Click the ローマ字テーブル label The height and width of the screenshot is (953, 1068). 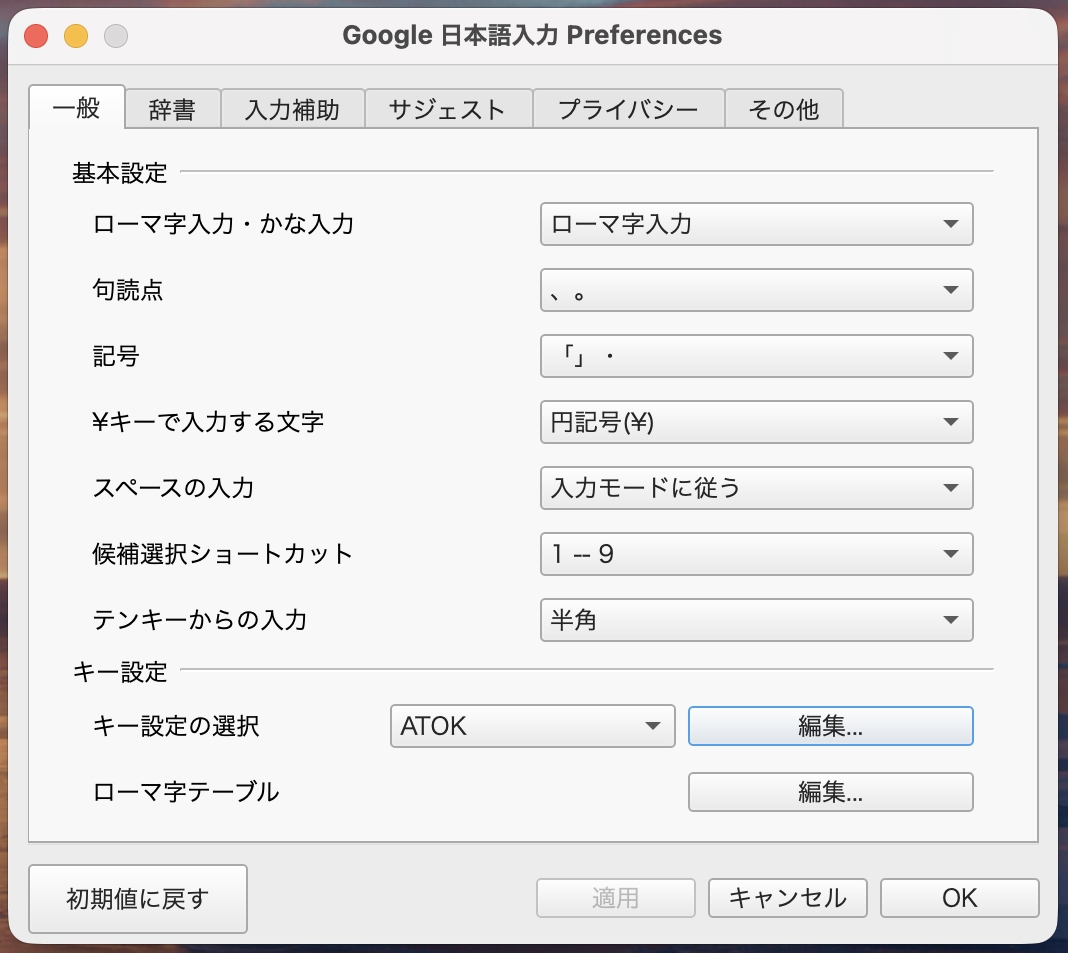[x=186, y=792]
